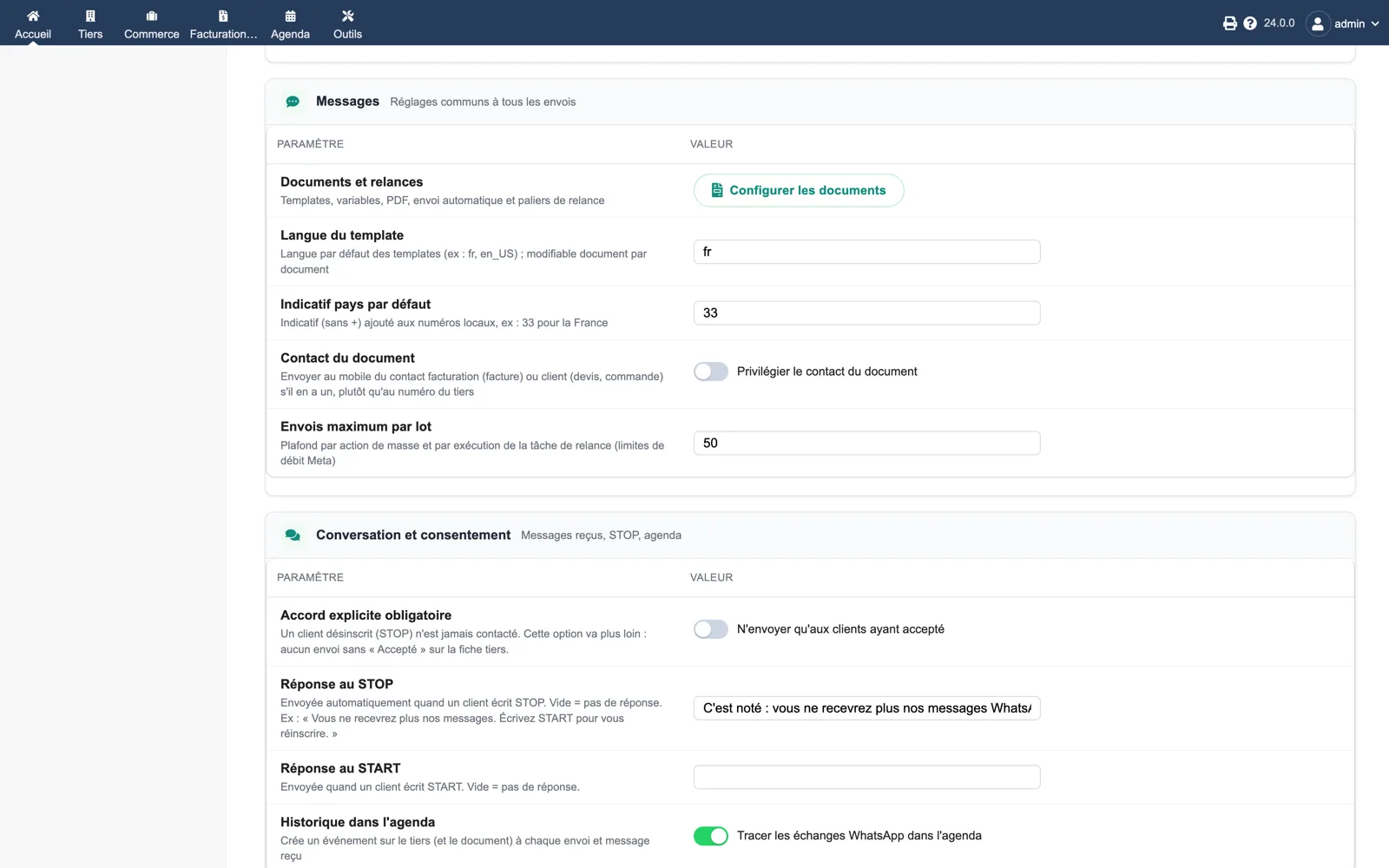Click the Historique dans l'agenda label
1389x868 pixels.
pyautogui.click(x=358, y=822)
